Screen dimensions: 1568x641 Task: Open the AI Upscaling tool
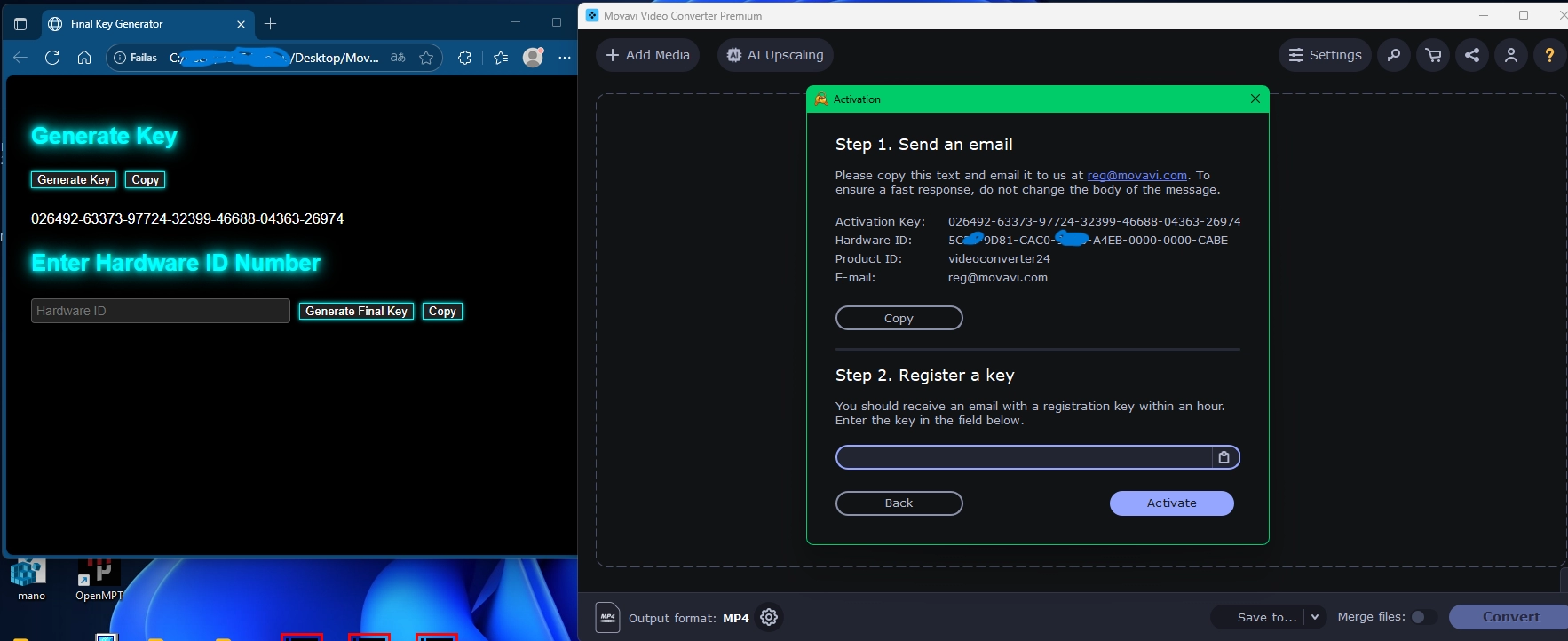[x=775, y=55]
